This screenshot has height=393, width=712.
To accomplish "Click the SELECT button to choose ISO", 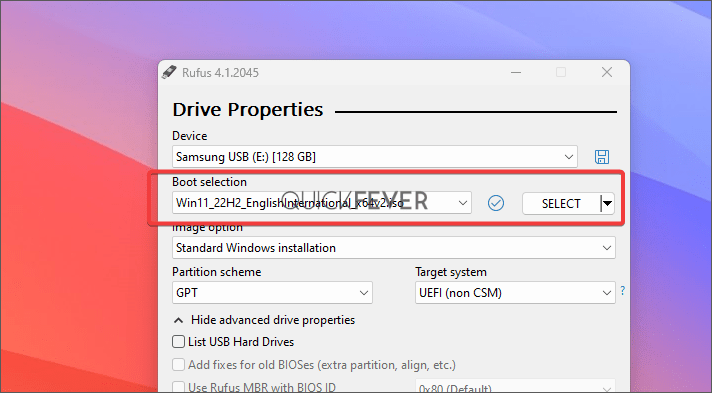I will [x=561, y=204].
